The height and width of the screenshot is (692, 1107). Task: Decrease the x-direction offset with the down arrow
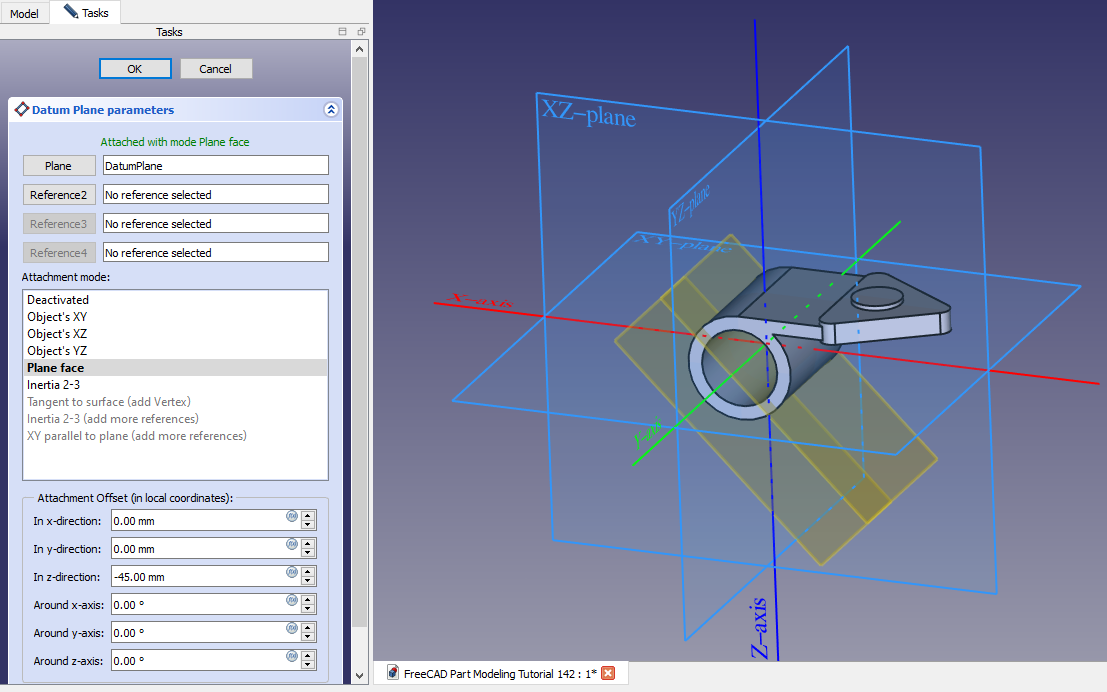coord(308,525)
